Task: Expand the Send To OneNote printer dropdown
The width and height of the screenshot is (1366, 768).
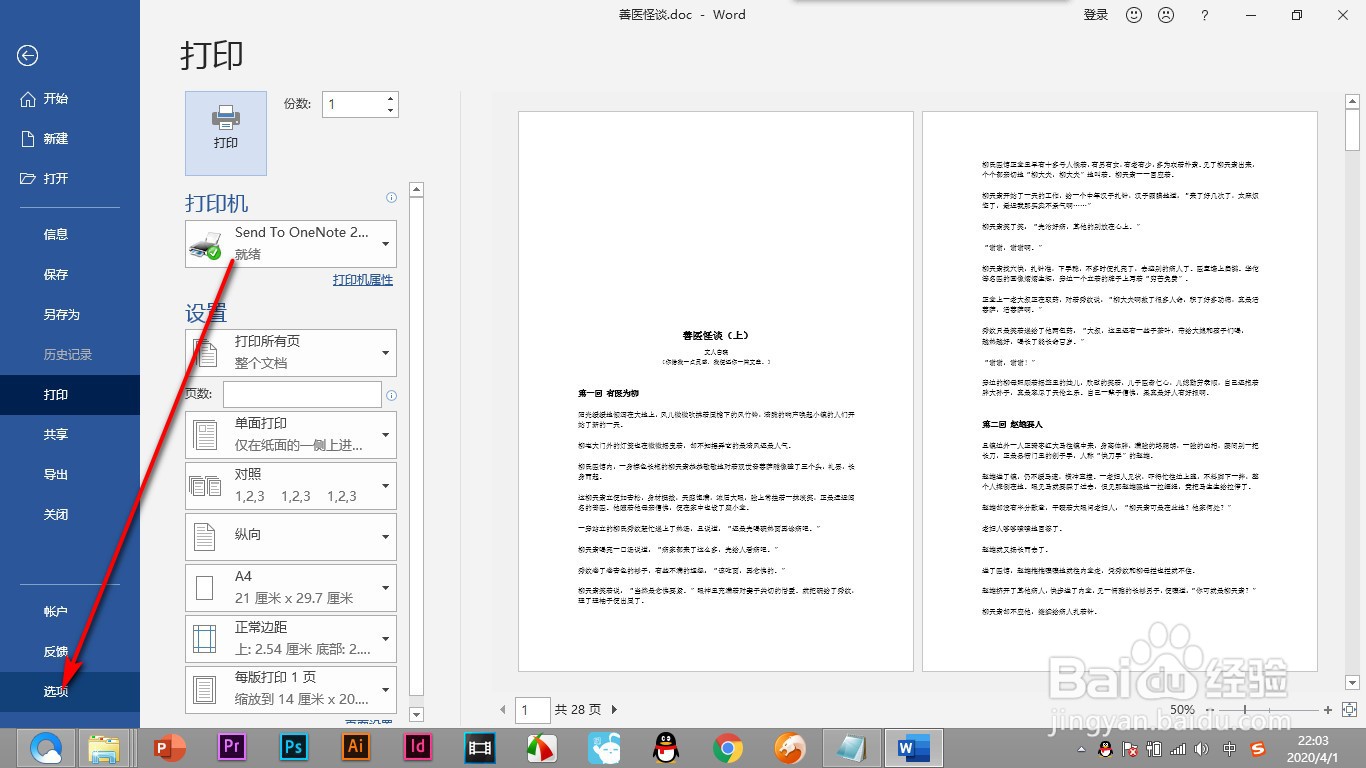Action: tap(291, 244)
